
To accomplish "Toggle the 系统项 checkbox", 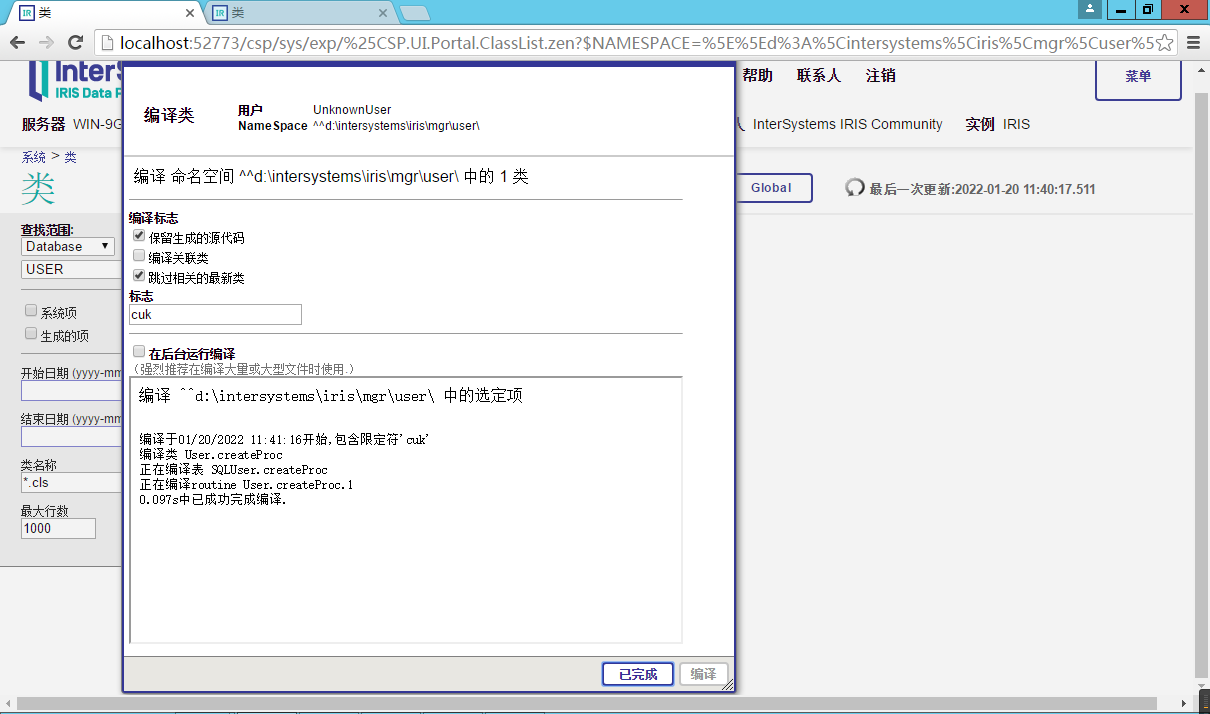I will pyautogui.click(x=31, y=311).
